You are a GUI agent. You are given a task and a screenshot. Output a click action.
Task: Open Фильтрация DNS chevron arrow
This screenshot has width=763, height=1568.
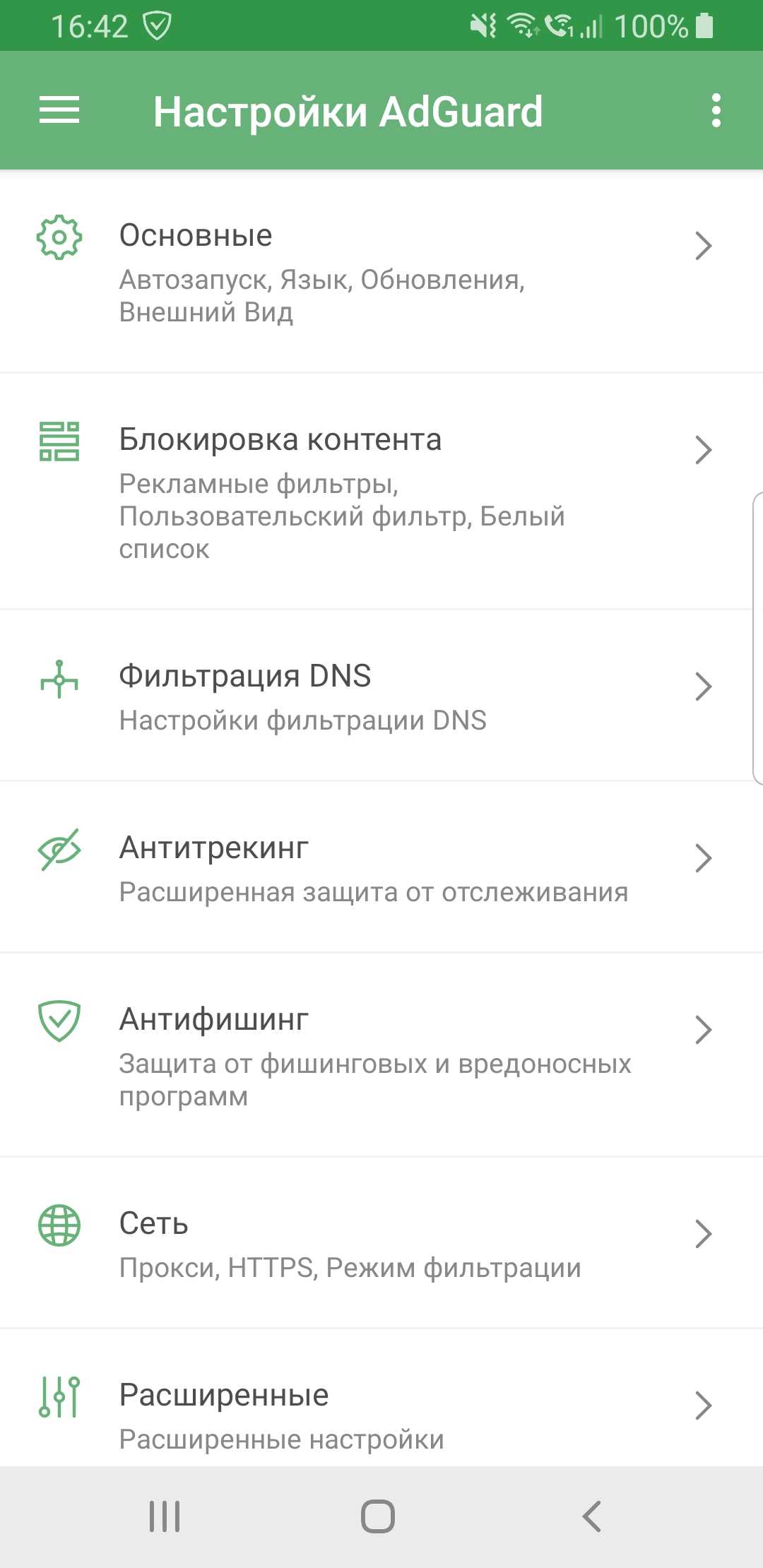[703, 687]
